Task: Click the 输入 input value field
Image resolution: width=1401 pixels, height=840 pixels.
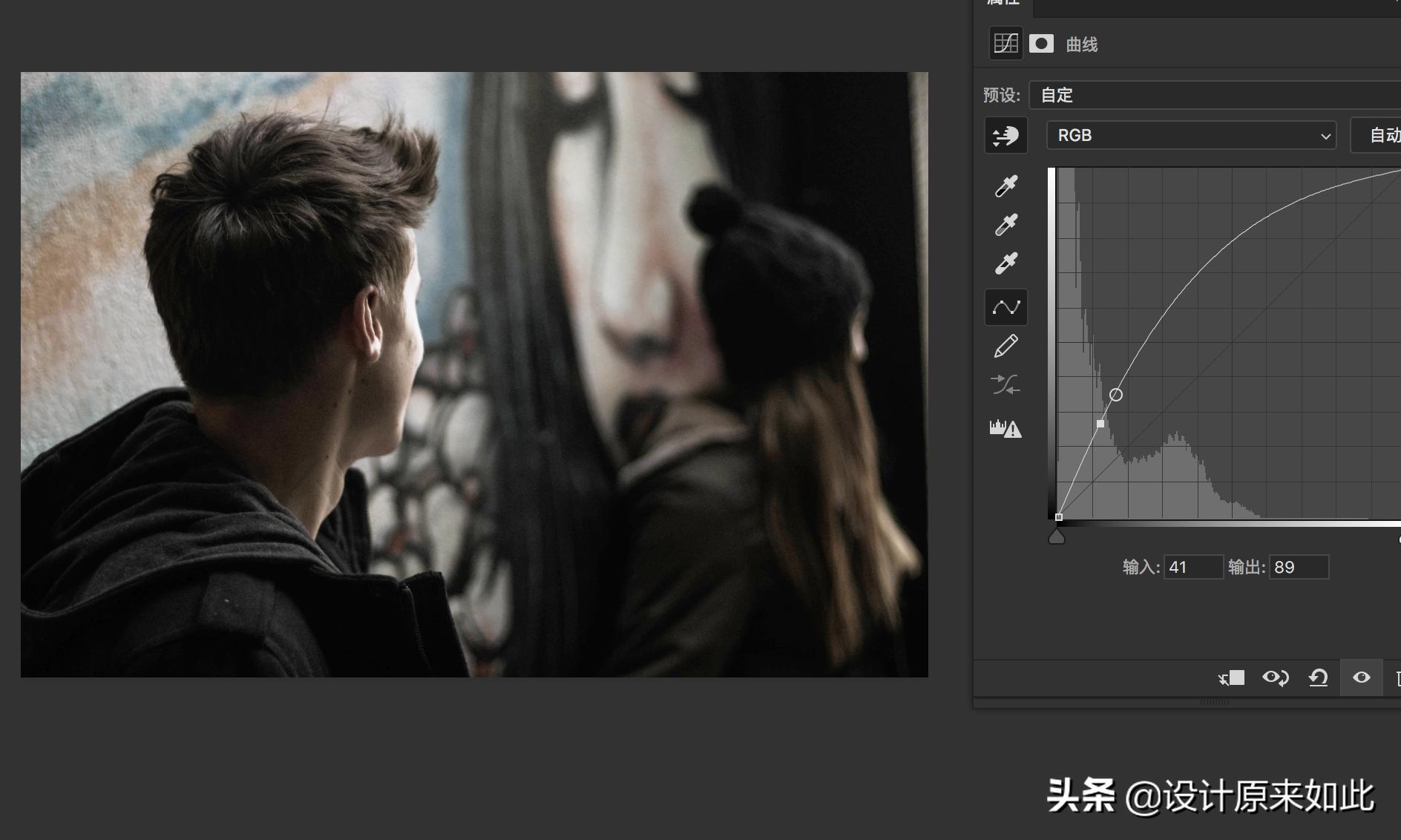Action: coord(1193,567)
